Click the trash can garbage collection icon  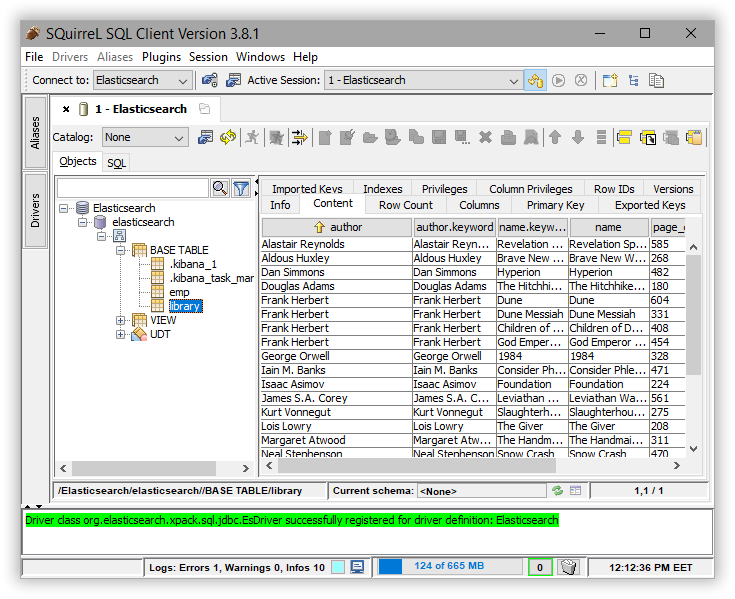tap(568, 567)
